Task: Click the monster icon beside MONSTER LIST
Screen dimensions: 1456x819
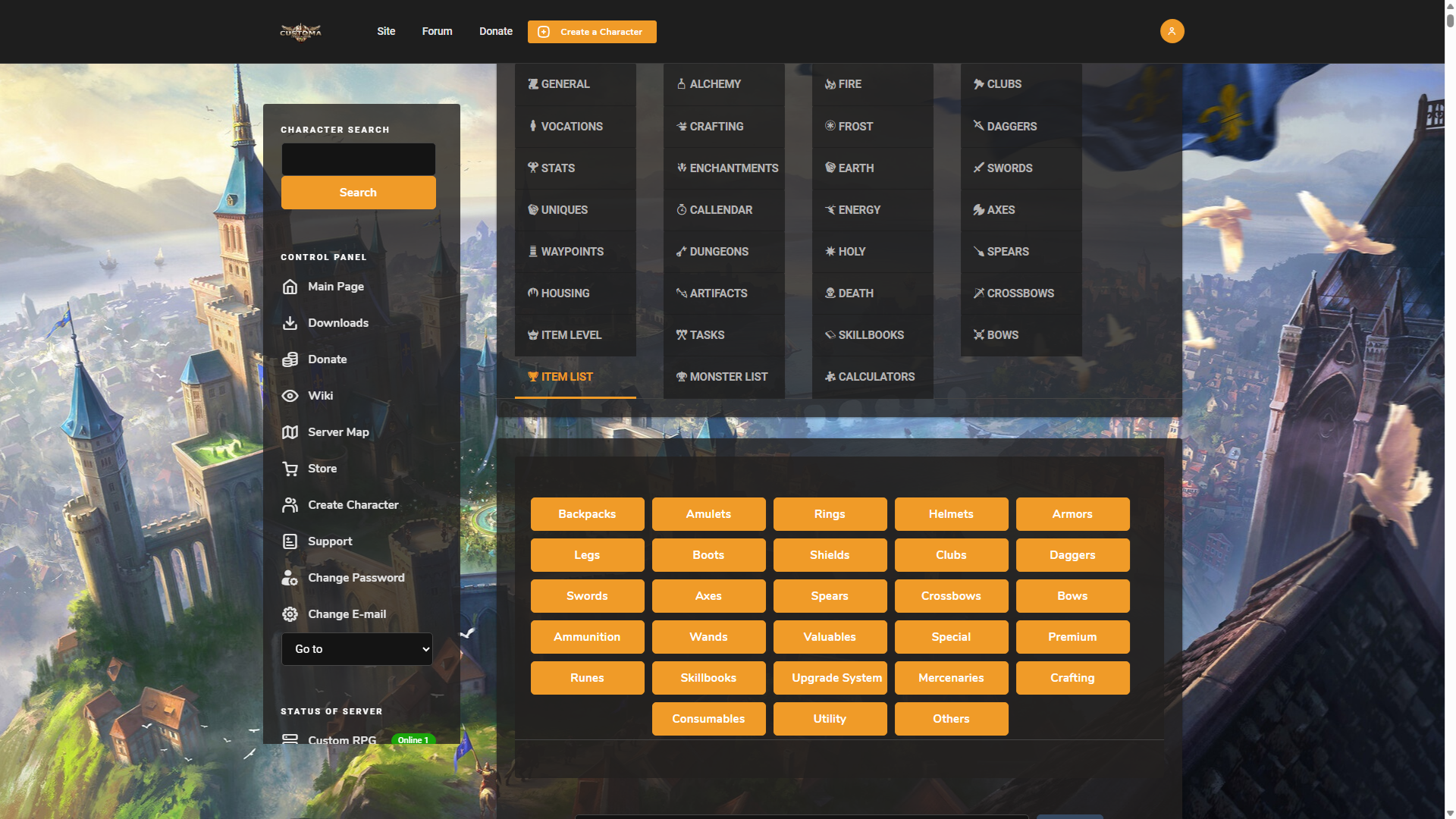Action: tap(682, 377)
